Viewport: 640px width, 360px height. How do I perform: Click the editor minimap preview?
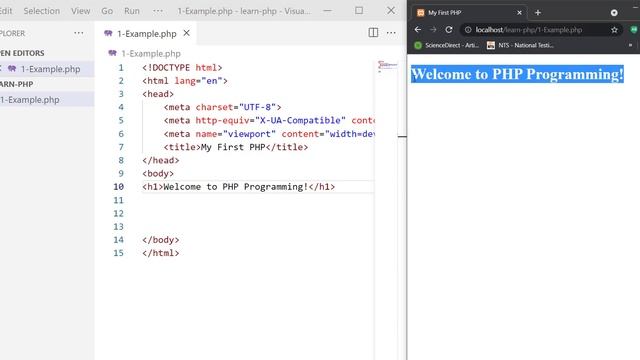click(x=387, y=66)
